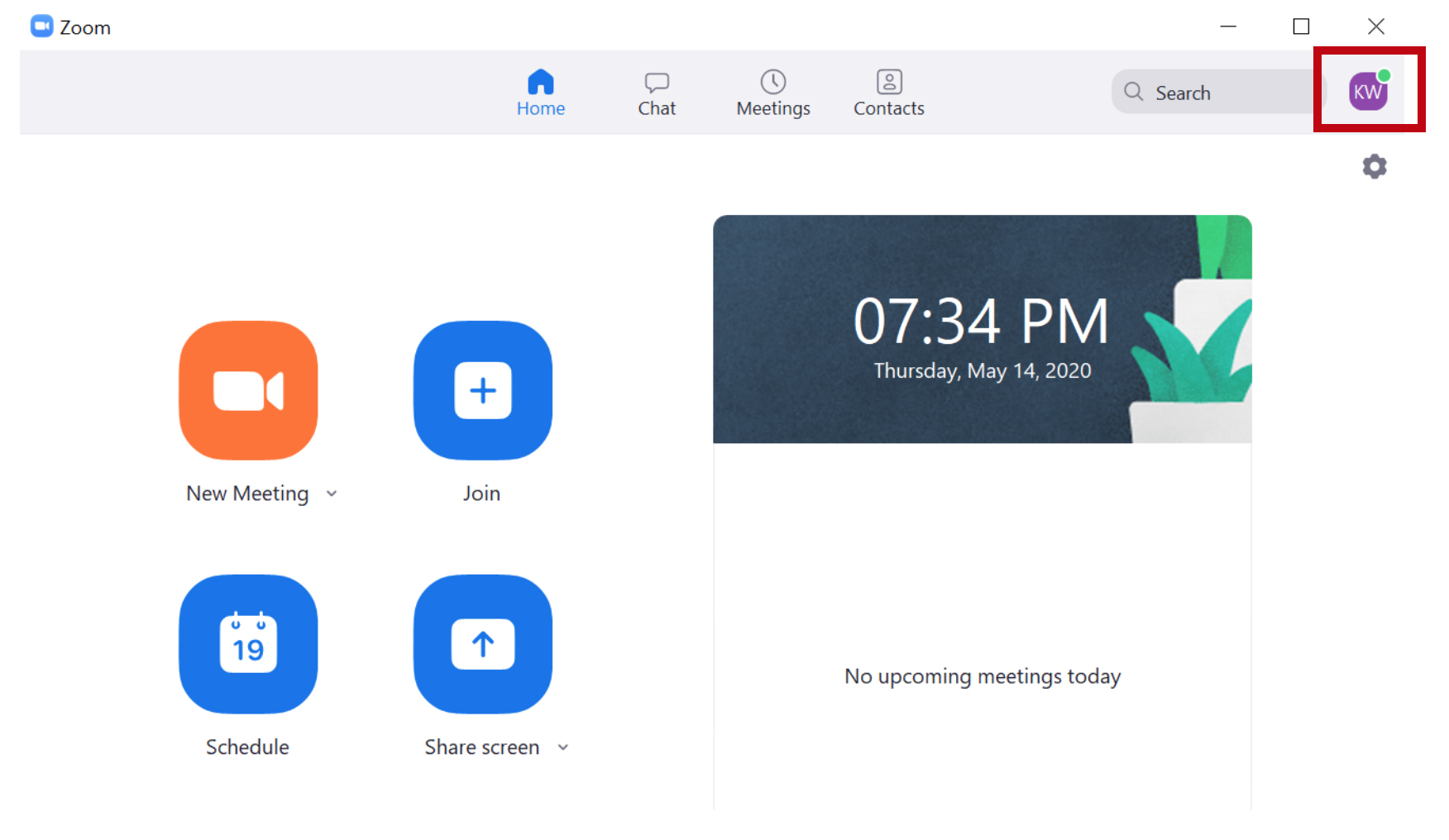
Task: Switch to the Meetings tab
Action: tap(772, 93)
